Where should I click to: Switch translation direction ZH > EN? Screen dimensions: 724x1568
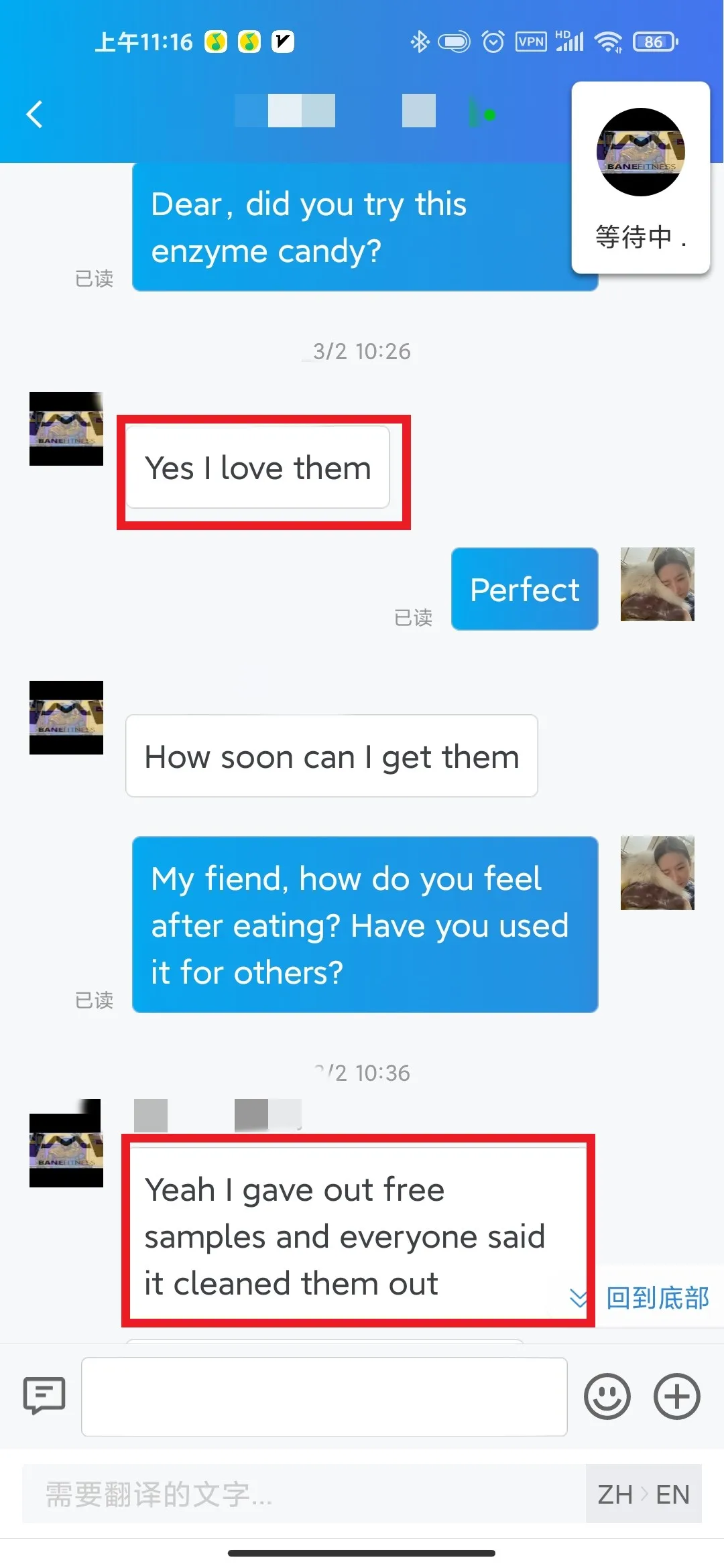coord(644,1494)
